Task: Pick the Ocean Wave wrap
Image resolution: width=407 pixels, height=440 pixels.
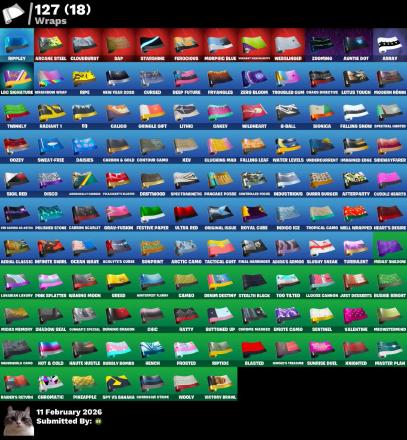Action: (85, 249)
